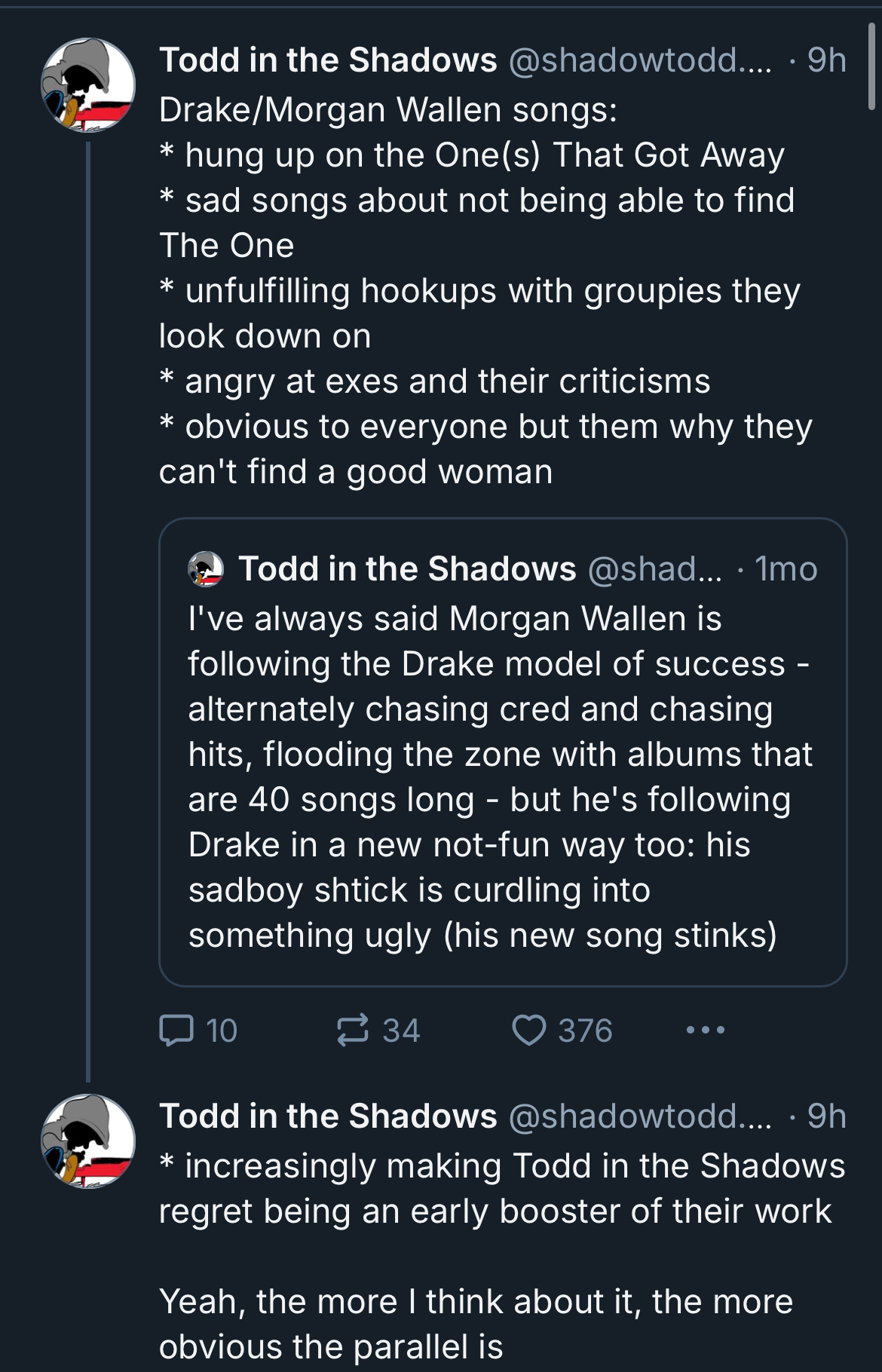The width and height of the screenshot is (882, 1372).
Task: Visit Todd in the Shadows profile from first post name
Action: pos(328,60)
